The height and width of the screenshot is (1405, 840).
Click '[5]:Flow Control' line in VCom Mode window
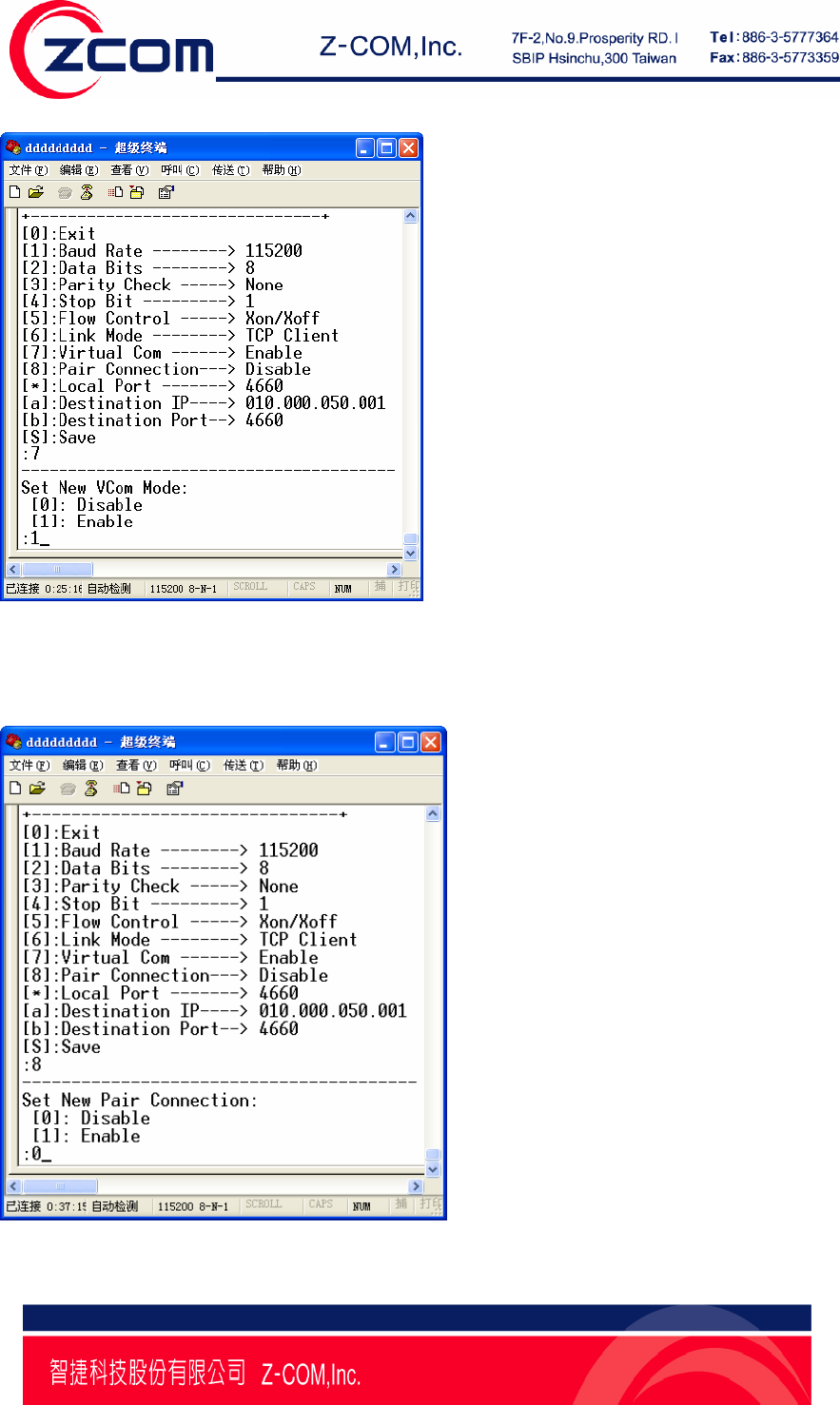click(170, 319)
